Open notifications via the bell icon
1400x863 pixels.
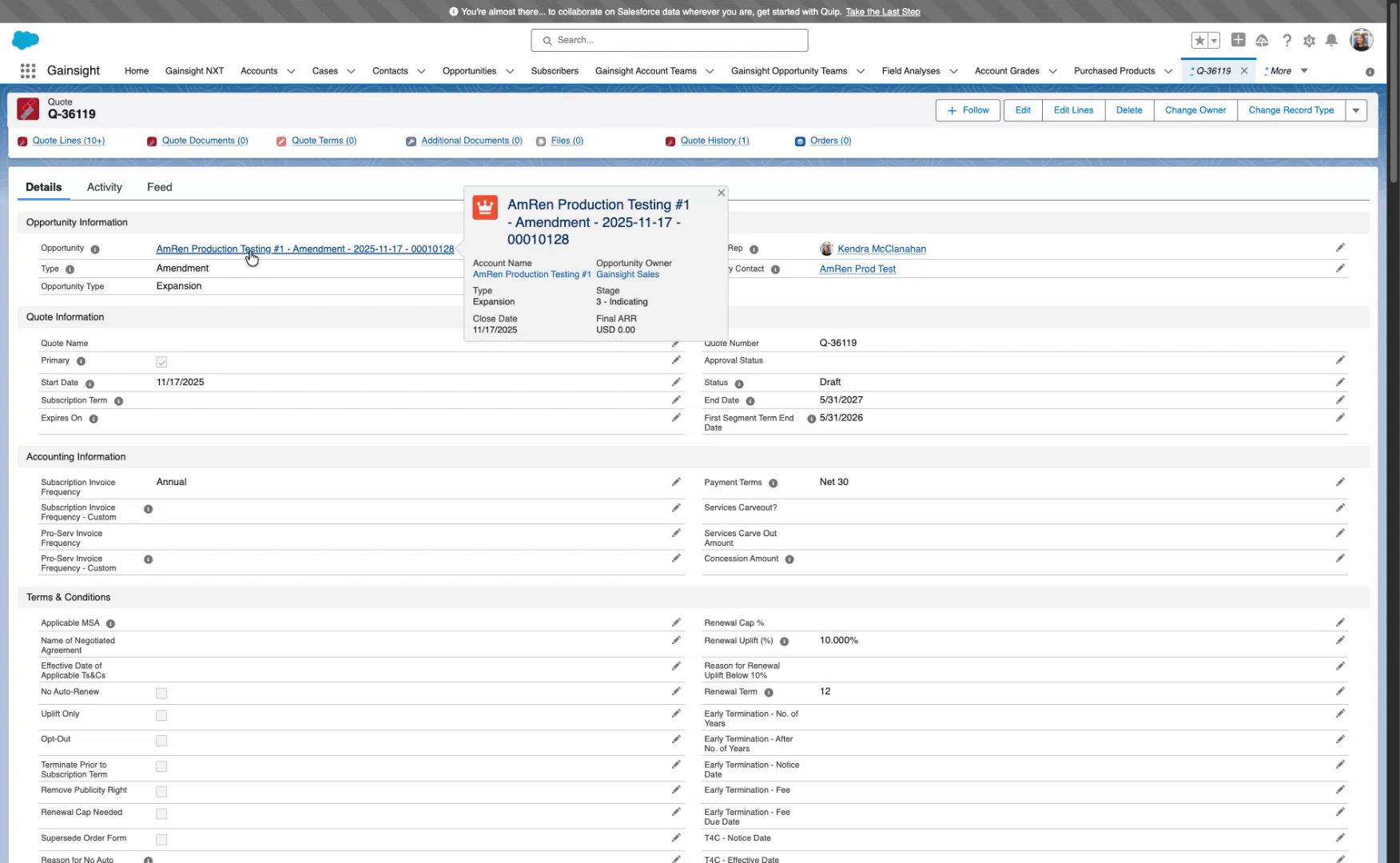[x=1331, y=40]
